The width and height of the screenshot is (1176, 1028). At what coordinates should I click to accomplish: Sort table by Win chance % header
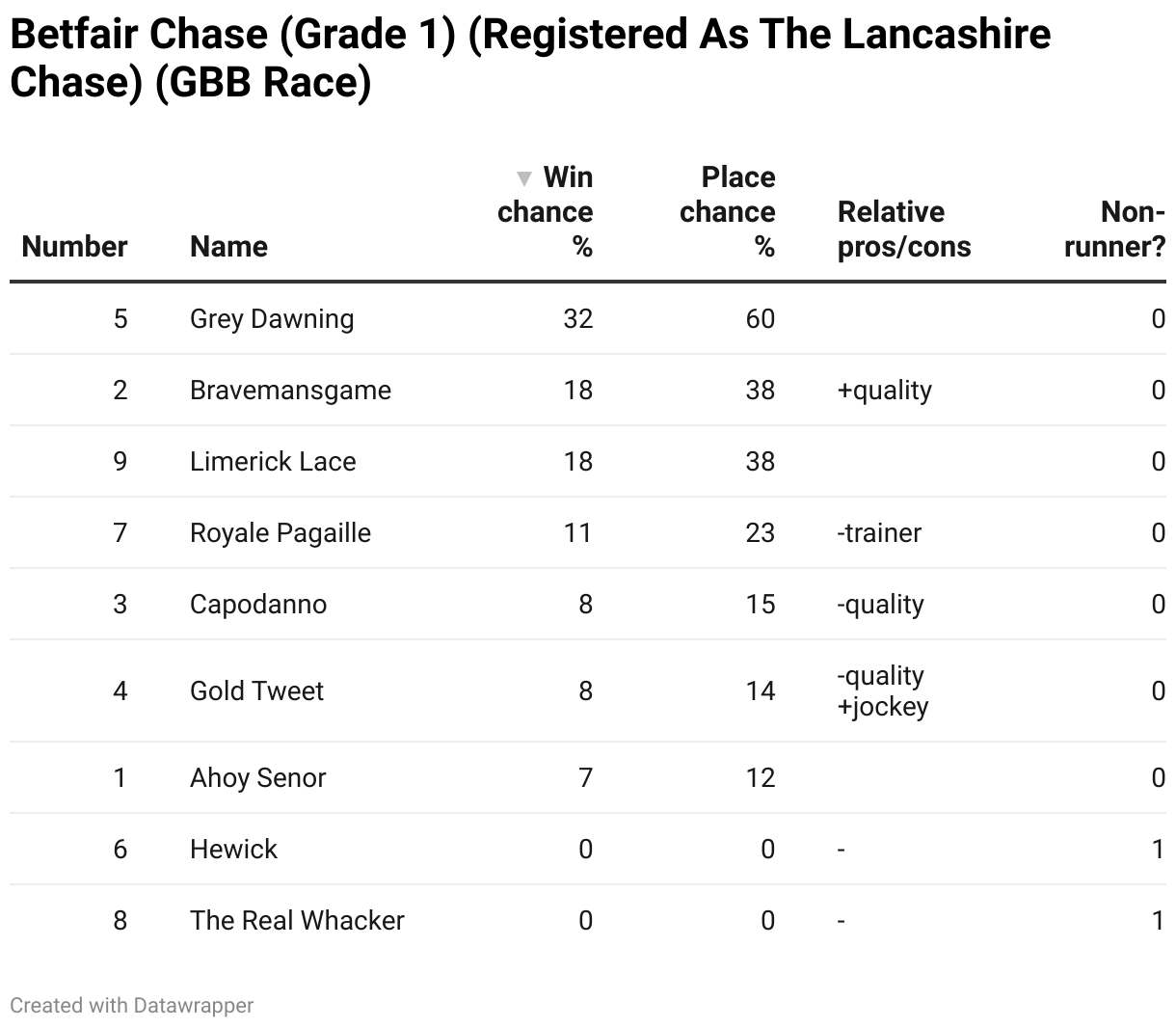(546, 212)
